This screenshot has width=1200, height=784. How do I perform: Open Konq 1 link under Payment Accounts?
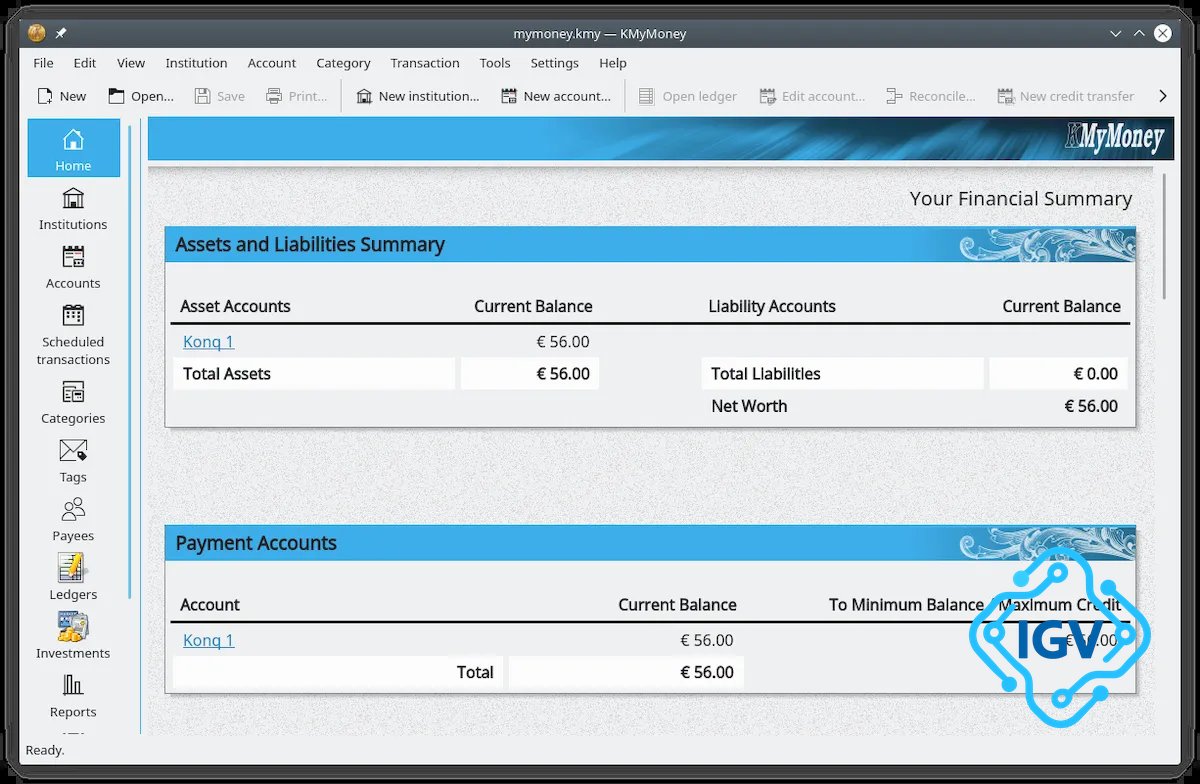[x=208, y=640]
